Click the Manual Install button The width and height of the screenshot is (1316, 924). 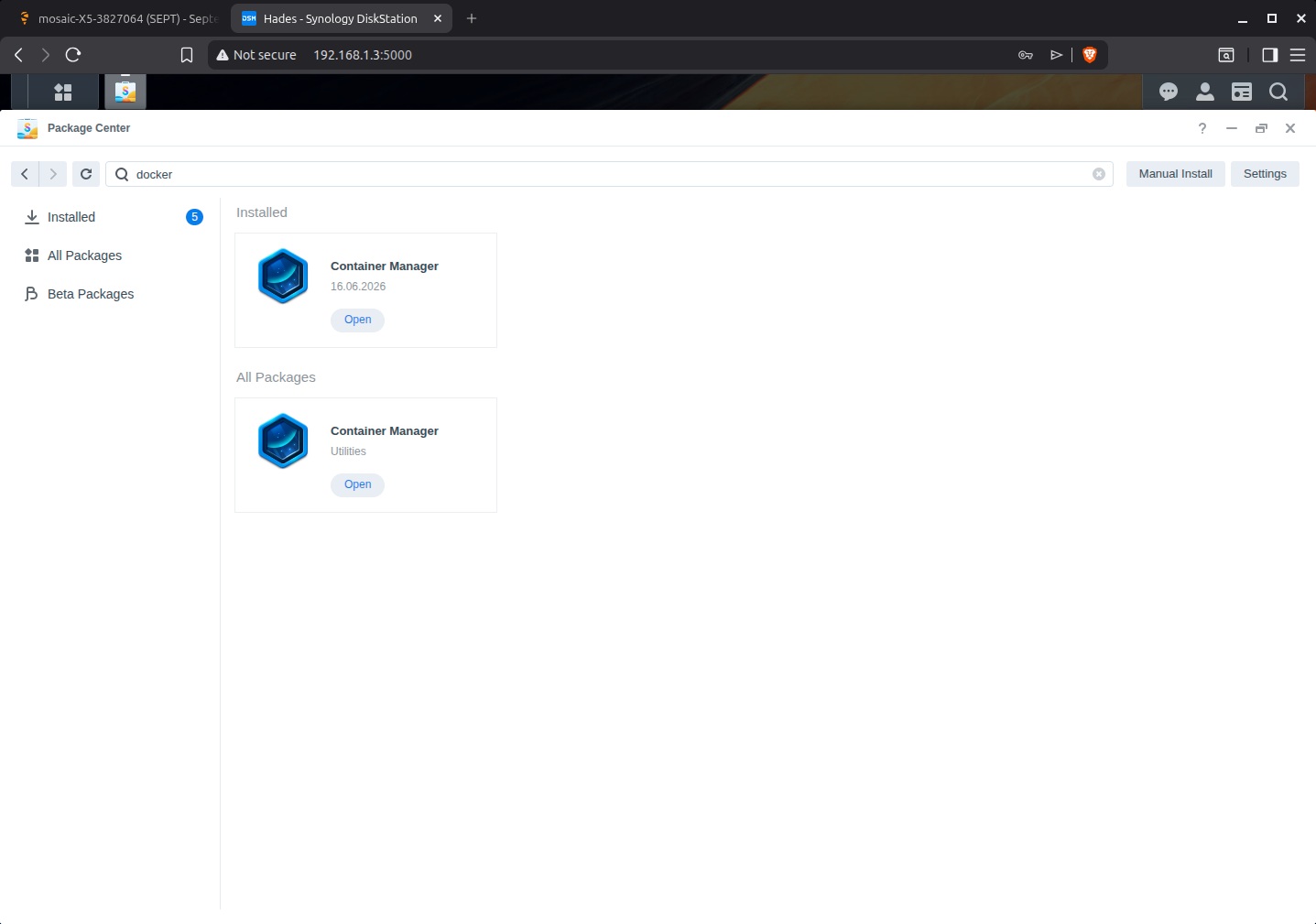tap(1176, 174)
